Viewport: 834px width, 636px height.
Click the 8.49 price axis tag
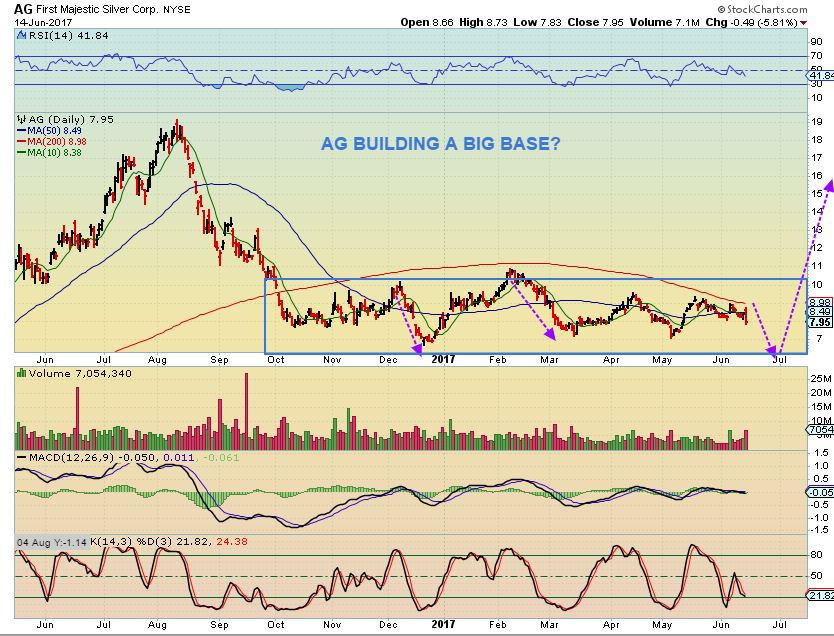820,312
